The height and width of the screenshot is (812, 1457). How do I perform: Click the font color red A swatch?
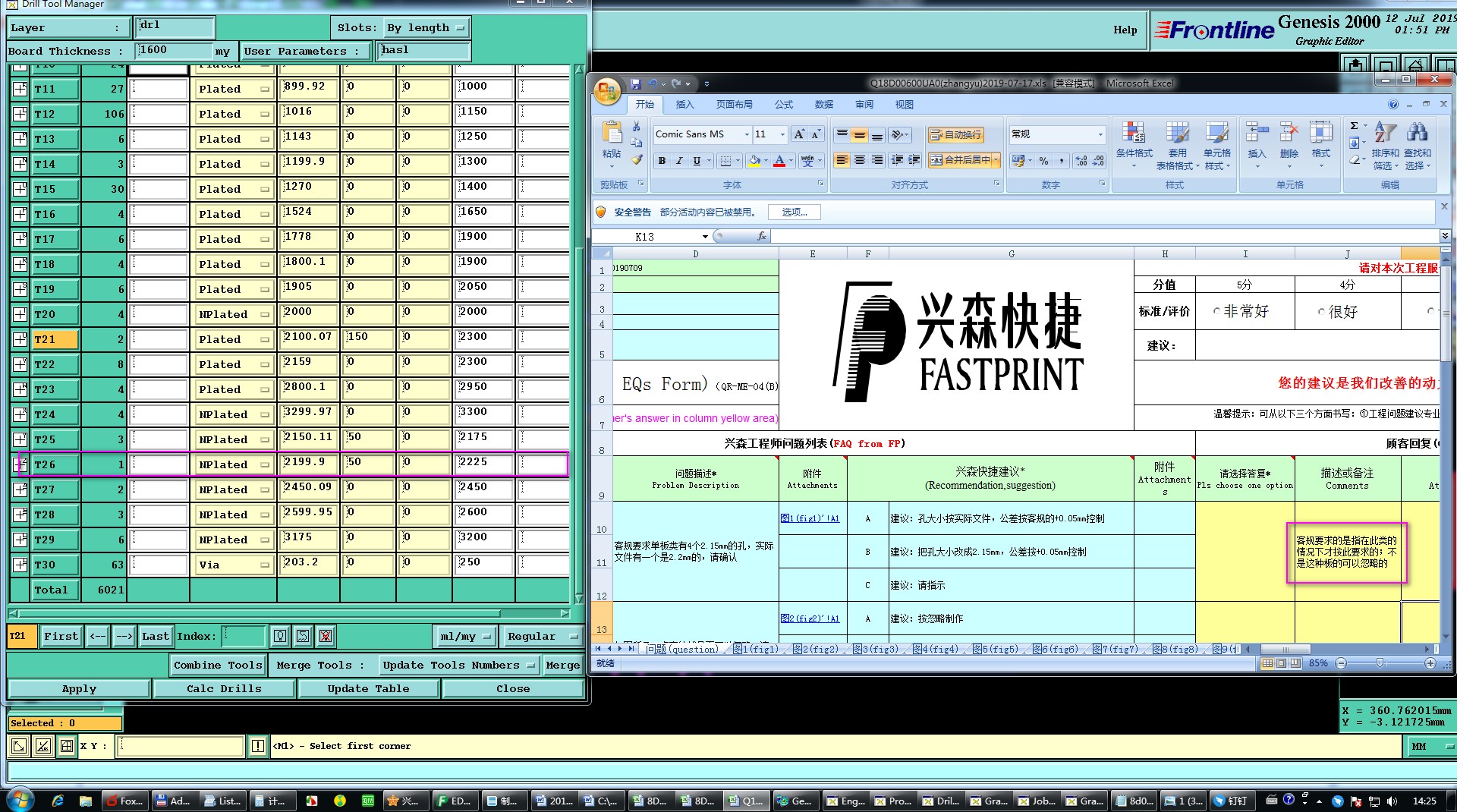point(779,160)
